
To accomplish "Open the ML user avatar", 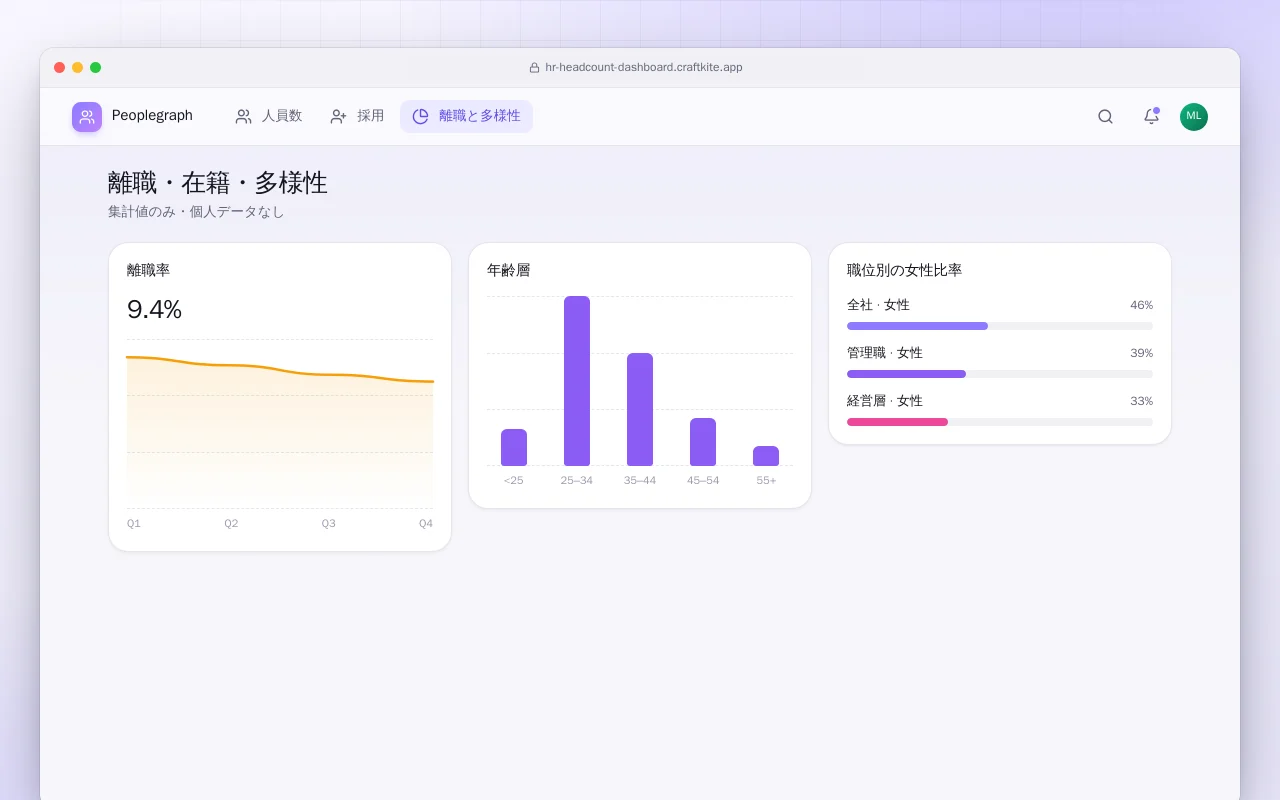I will (x=1194, y=117).
